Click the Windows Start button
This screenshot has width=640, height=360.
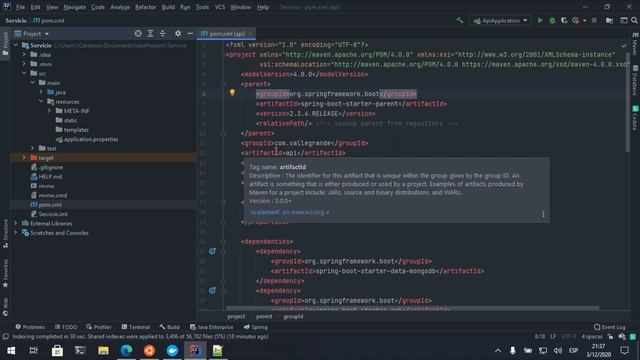(x=11, y=350)
